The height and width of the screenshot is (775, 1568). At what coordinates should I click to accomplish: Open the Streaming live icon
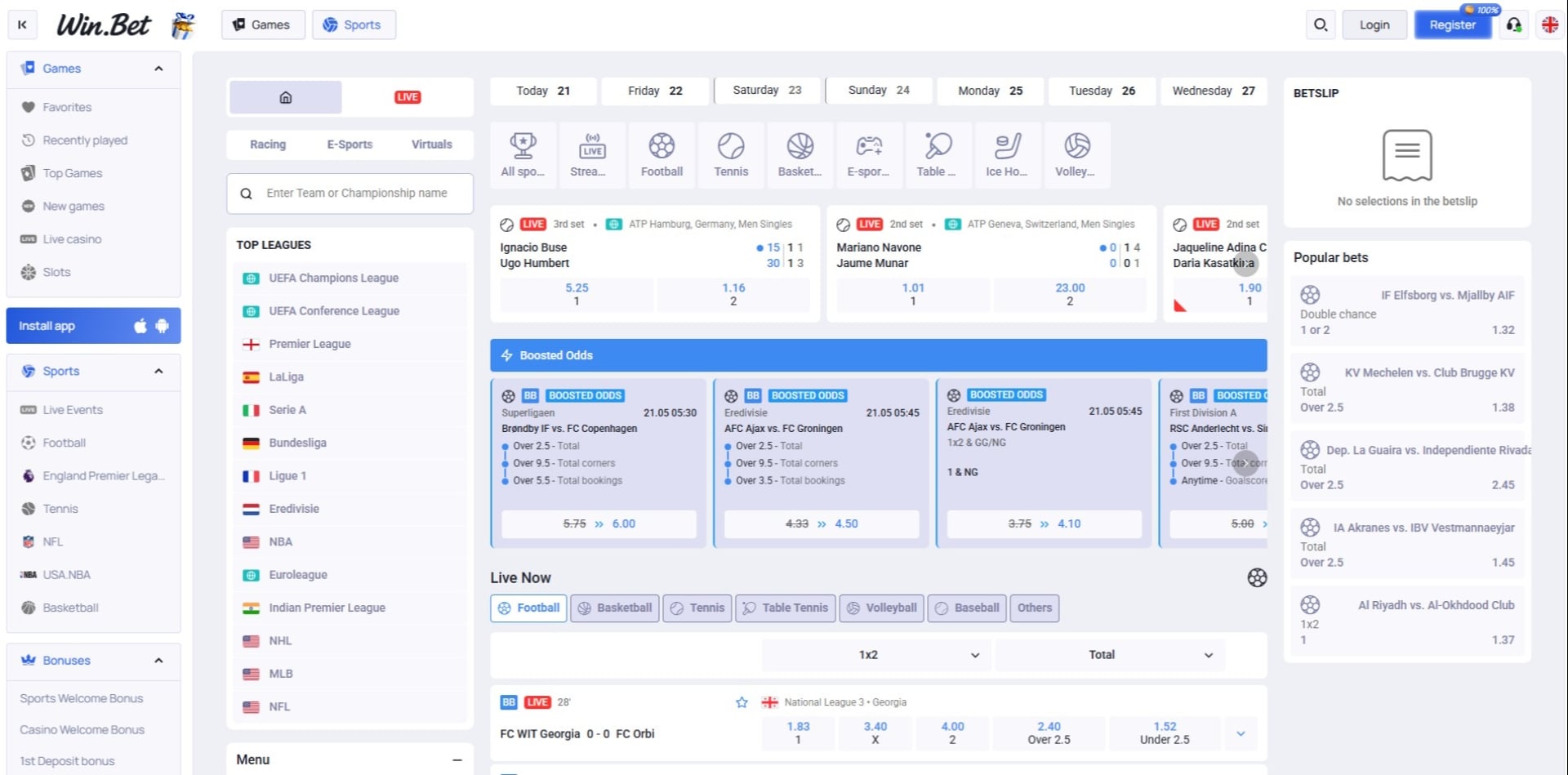pos(592,155)
